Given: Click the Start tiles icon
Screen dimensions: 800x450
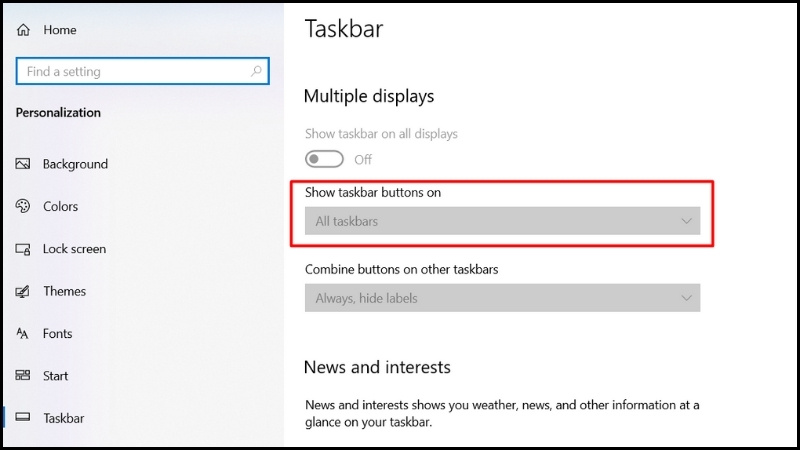Looking at the screenshot, I should [x=22, y=376].
